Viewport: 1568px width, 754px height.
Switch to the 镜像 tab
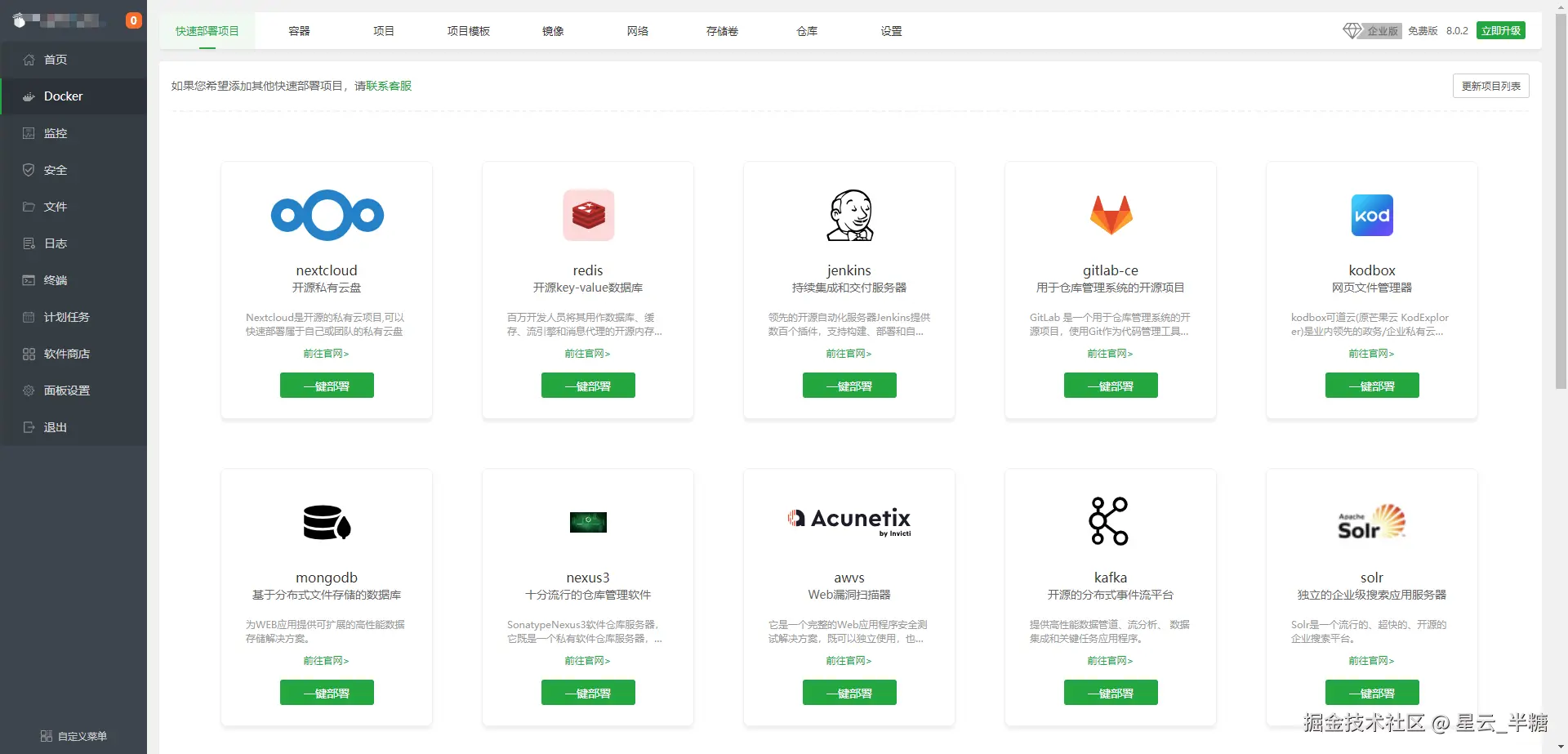coord(553,31)
